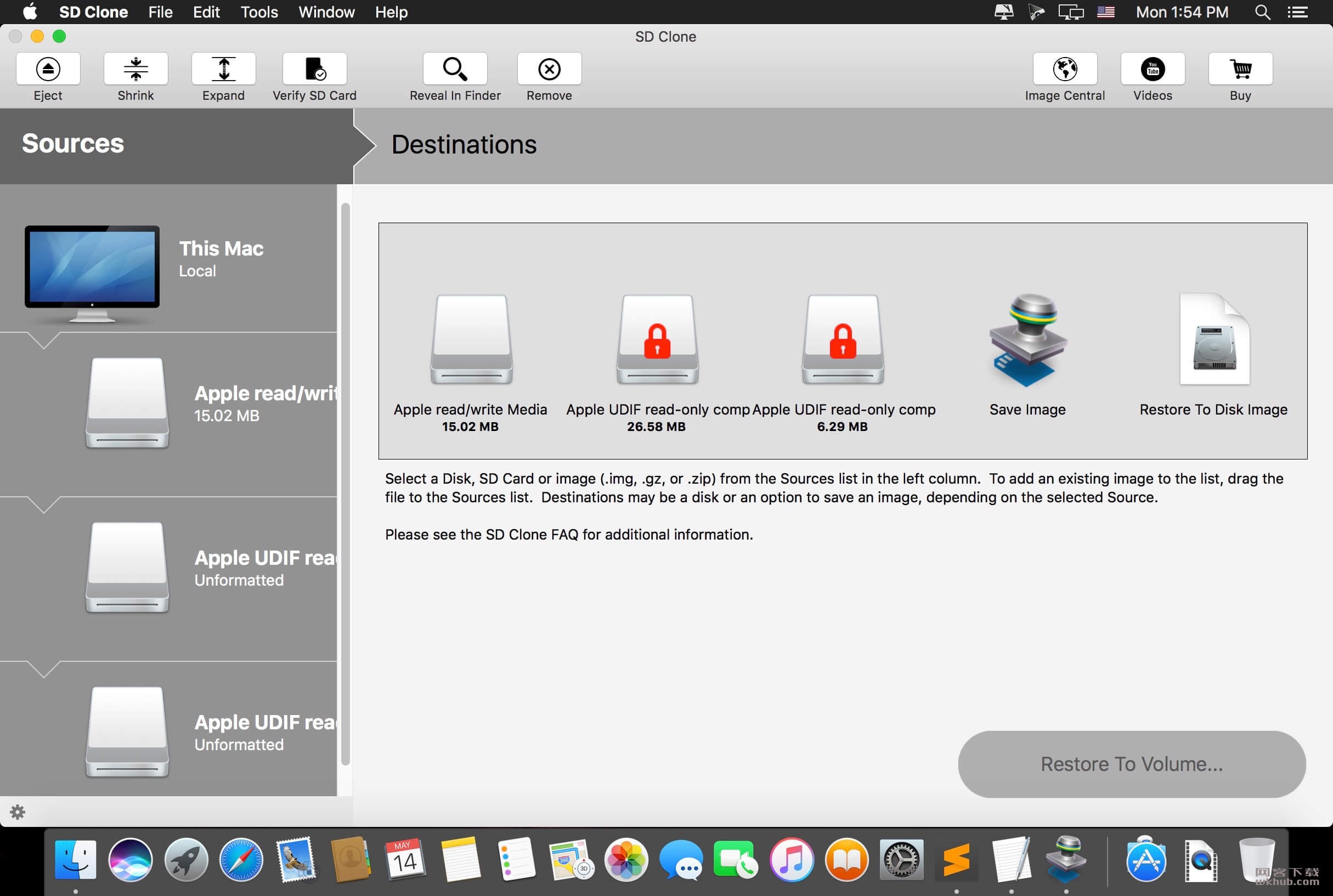Select the Expand tool

tap(223, 69)
